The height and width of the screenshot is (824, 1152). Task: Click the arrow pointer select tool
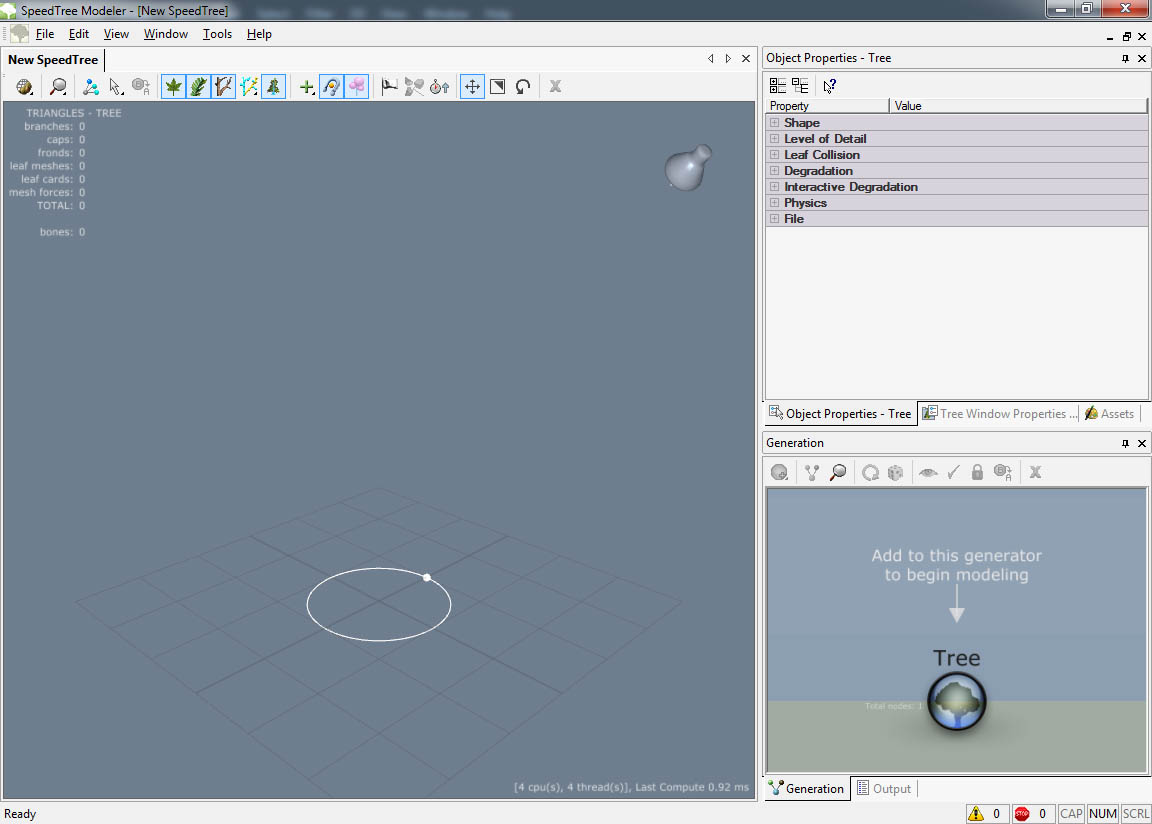pos(116,87)
